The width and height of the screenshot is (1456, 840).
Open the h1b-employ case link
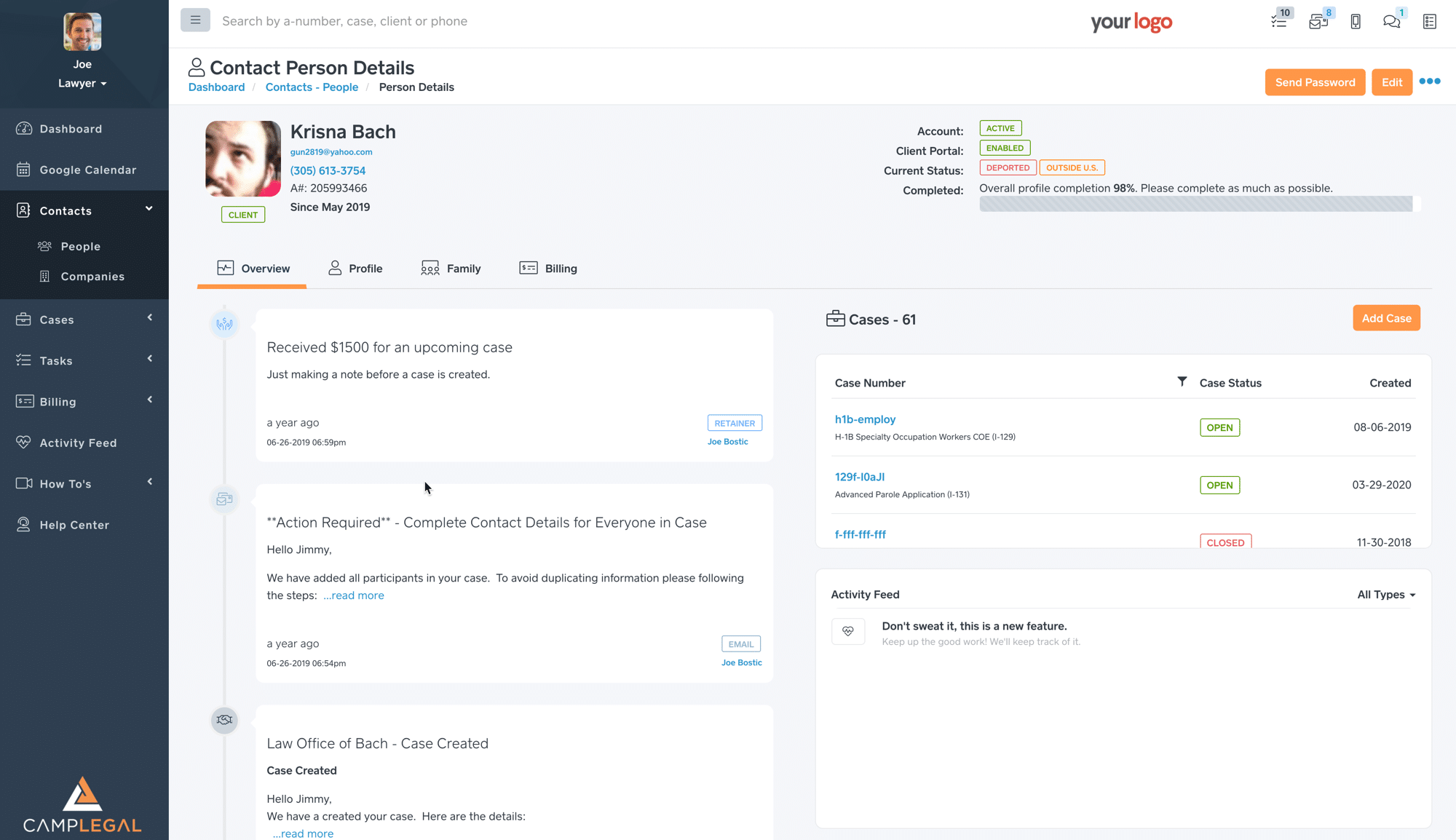coord(865,419)
